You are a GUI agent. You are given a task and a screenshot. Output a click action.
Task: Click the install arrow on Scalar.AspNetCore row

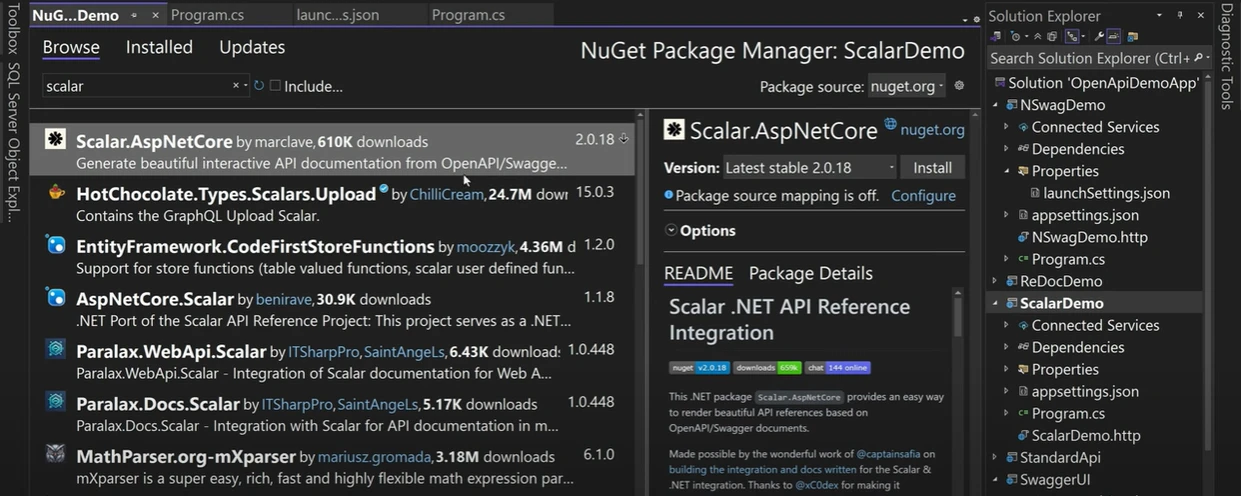pyautogui.click(x=624, y=139)
